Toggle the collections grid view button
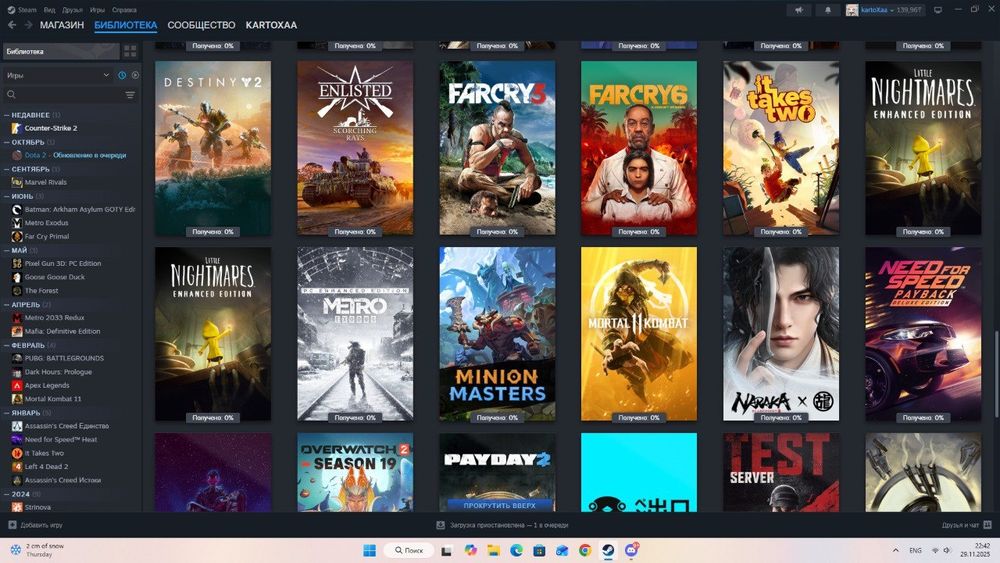This screenshot has width=1000, height=563. tap(130, 52)
